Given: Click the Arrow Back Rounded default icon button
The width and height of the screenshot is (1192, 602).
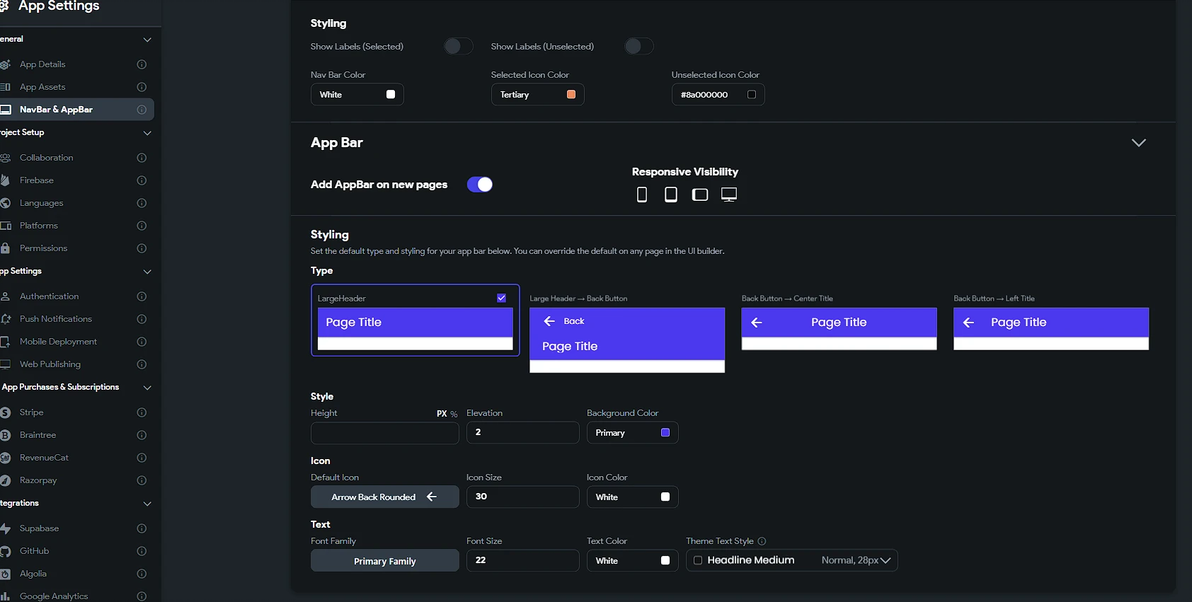Looking at the screenshot, I should pyautogui.click(x=385, y=497).
